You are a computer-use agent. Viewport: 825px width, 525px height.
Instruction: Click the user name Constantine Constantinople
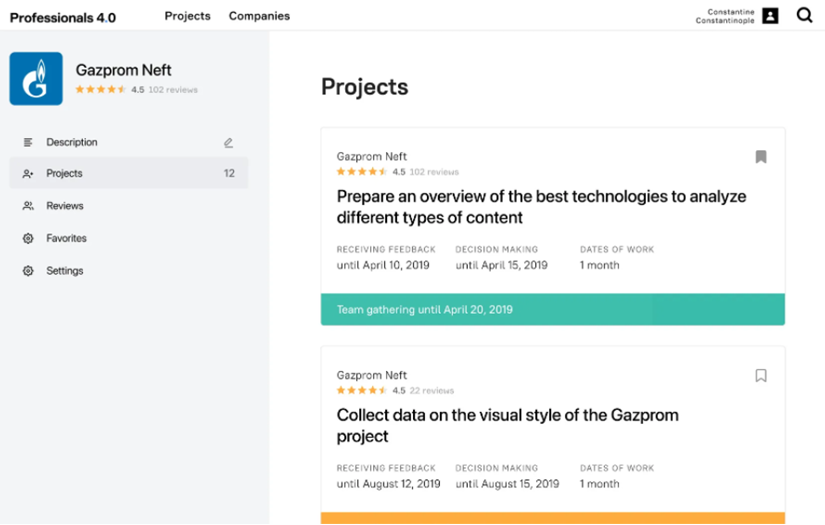pyautogui.click(x=725, y=16)
